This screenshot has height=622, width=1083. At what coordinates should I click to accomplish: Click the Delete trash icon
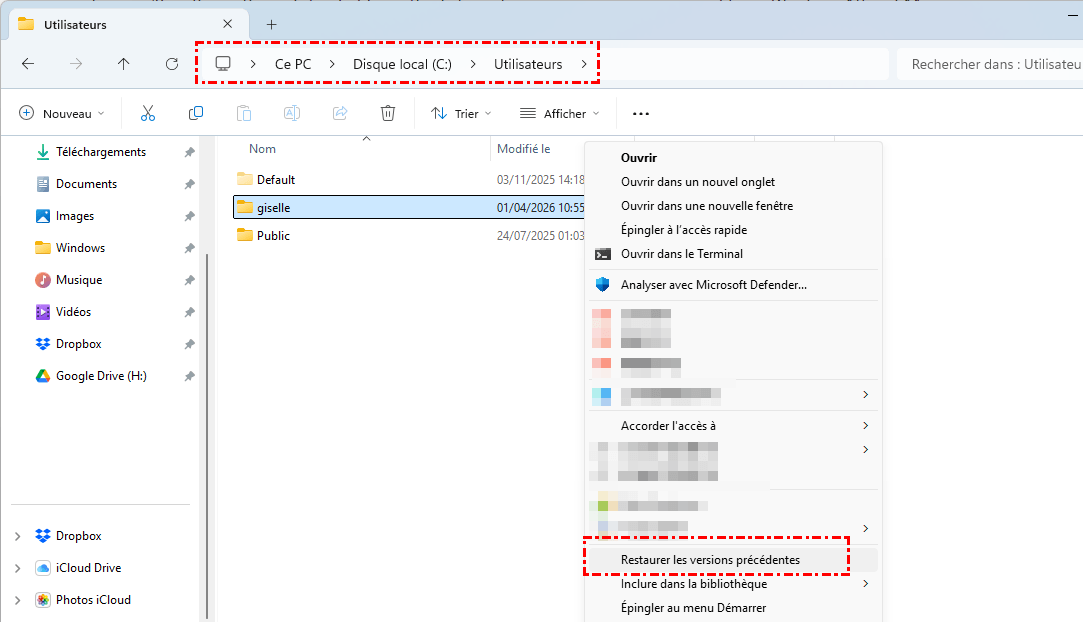pos(388,113)
